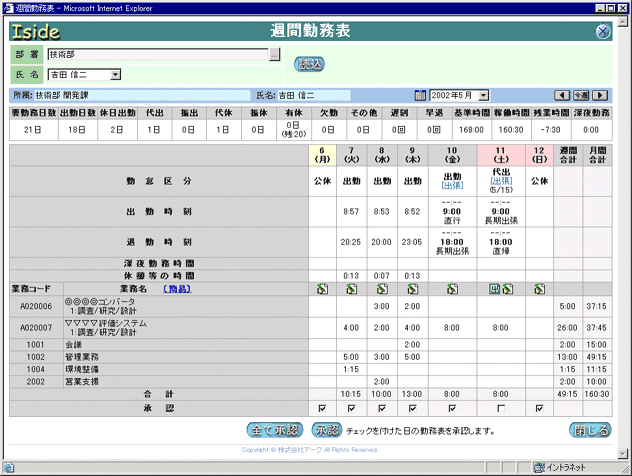Viewport: 632px width, 476px height.
Task: Click business code A020006
Action: (36, 306)
